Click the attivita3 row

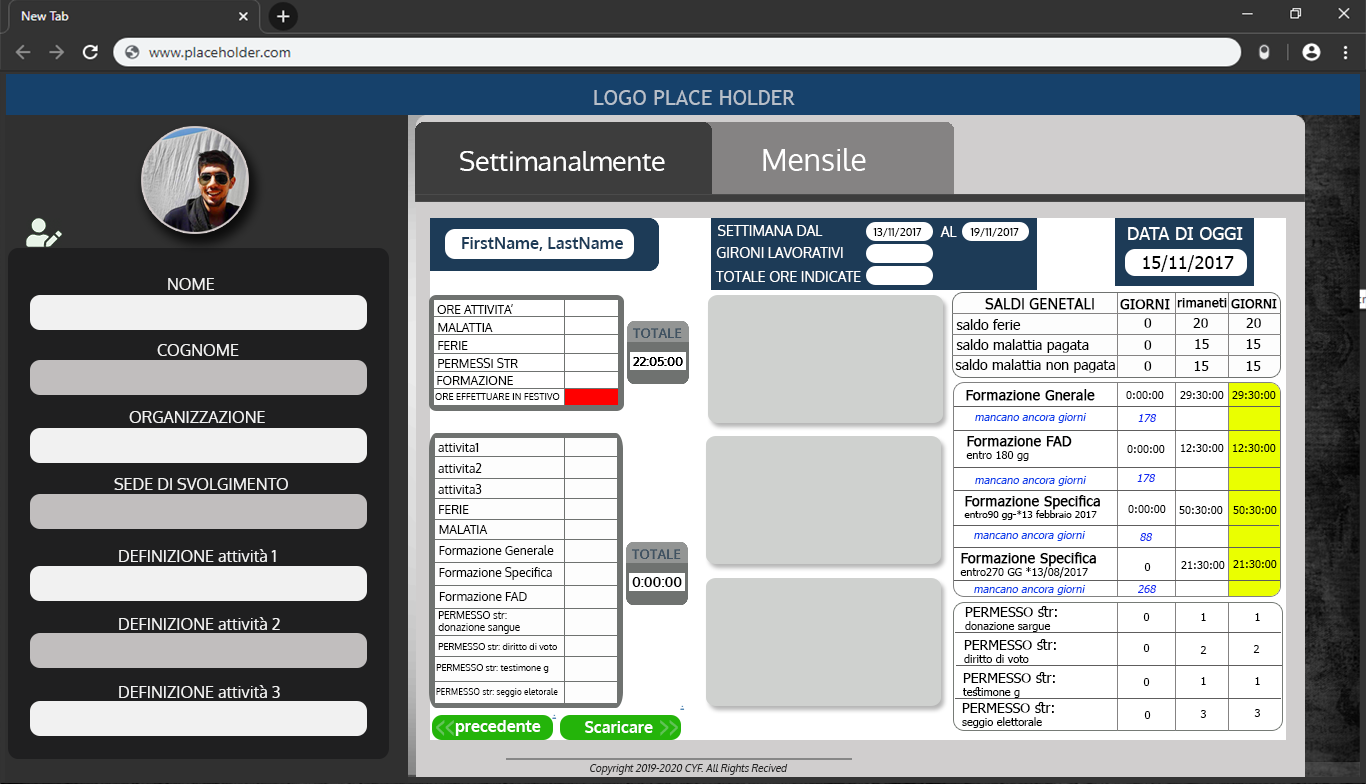pyautogui.click(x=526, y=489)
